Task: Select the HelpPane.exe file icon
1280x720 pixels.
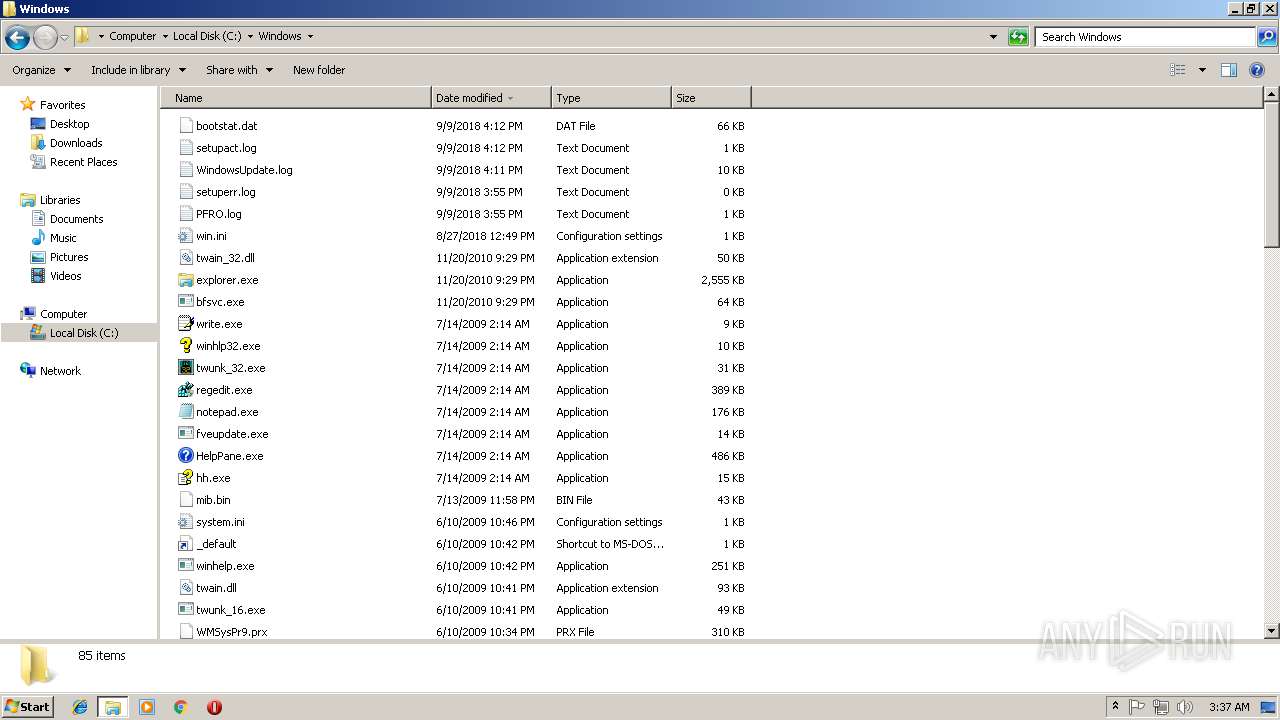Action: (185, 456)
